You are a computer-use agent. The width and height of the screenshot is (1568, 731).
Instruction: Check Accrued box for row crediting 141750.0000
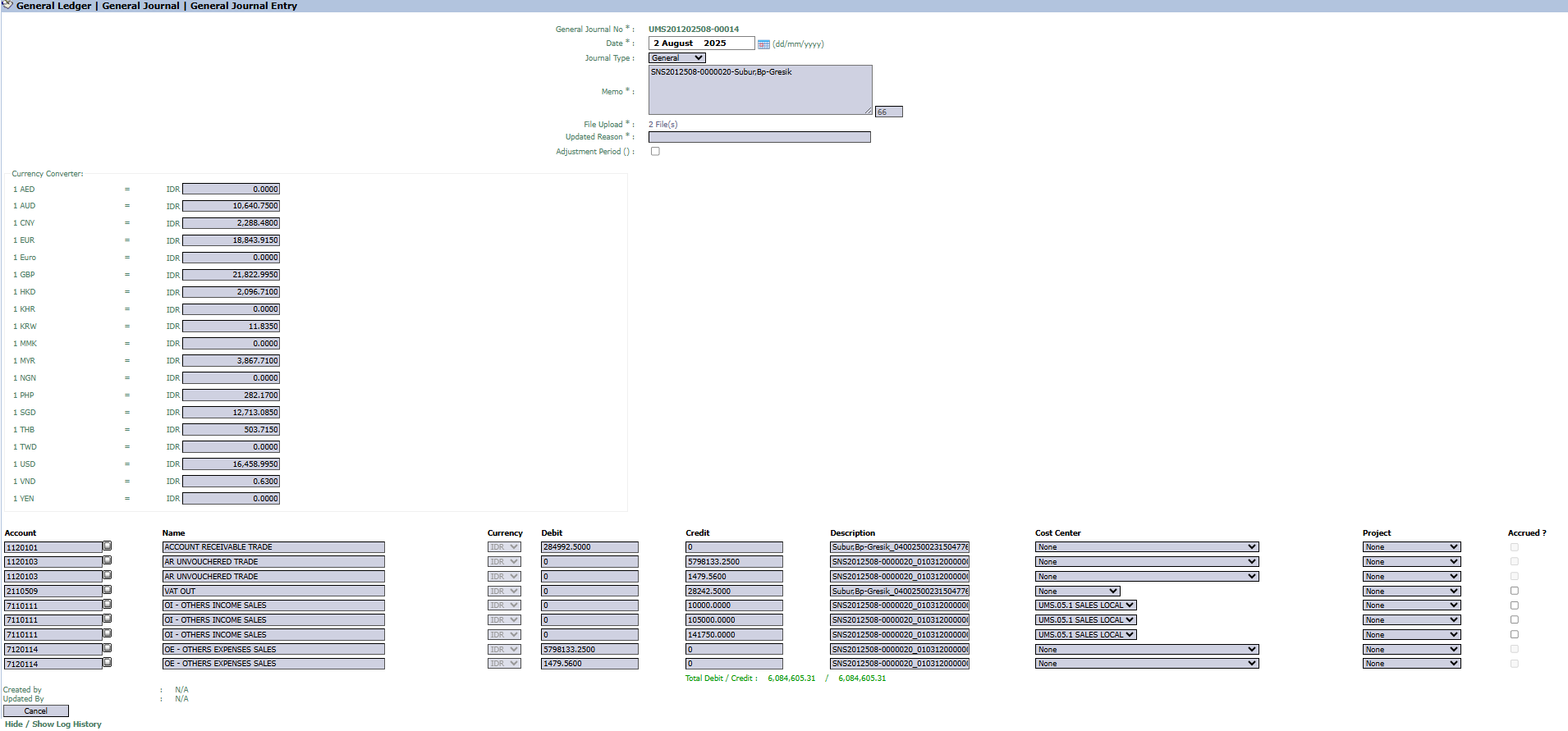click(x=1514, y=634)
